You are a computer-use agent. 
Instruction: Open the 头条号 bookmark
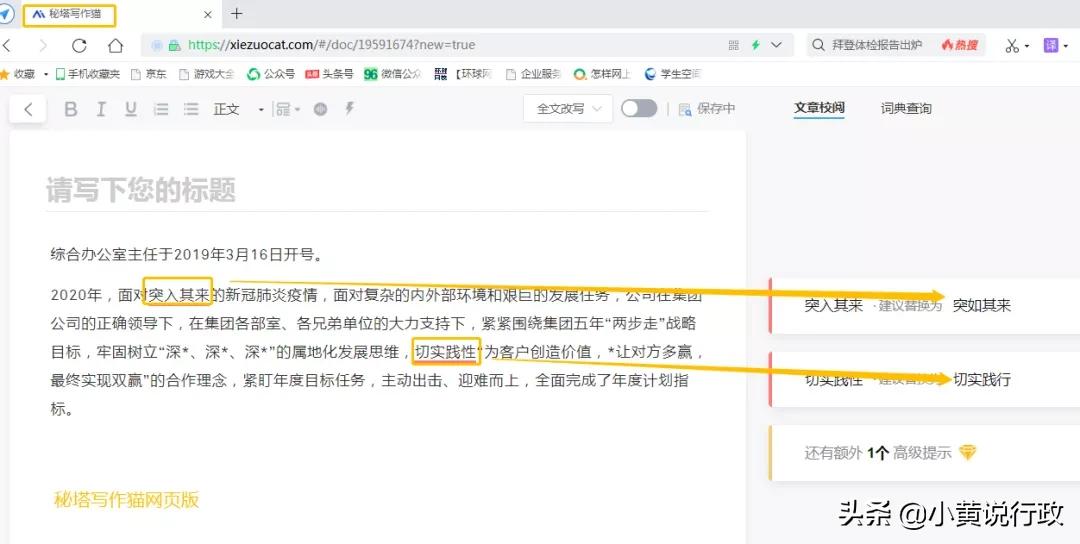tap(329, 74)
